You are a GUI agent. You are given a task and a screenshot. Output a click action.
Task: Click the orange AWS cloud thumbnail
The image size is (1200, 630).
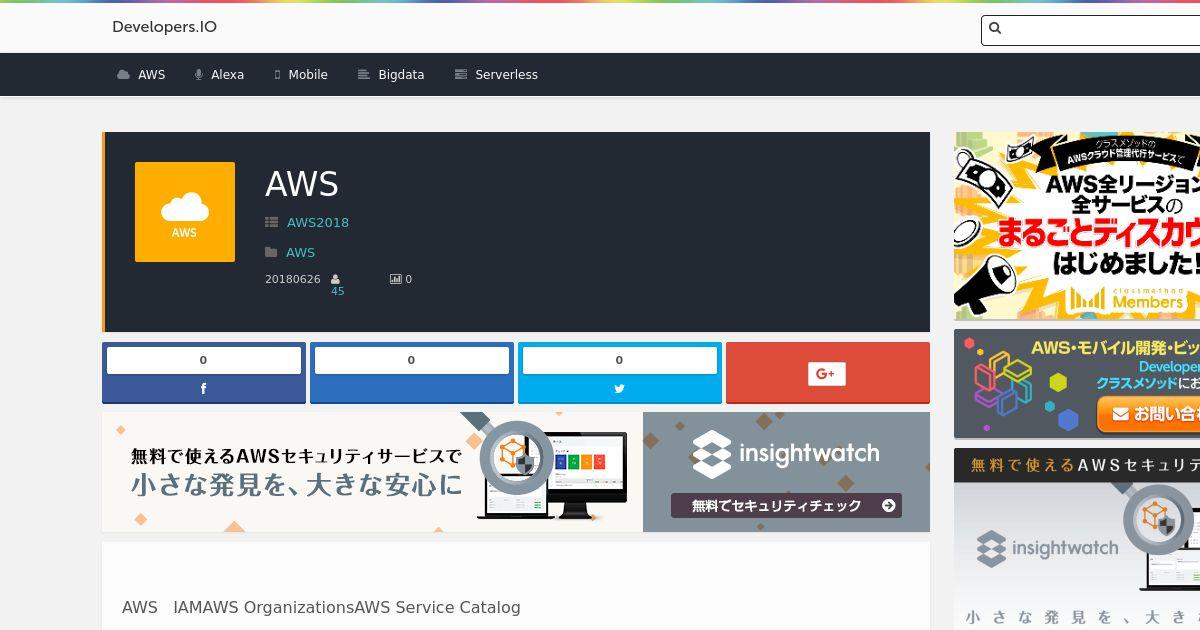point(185,212)
